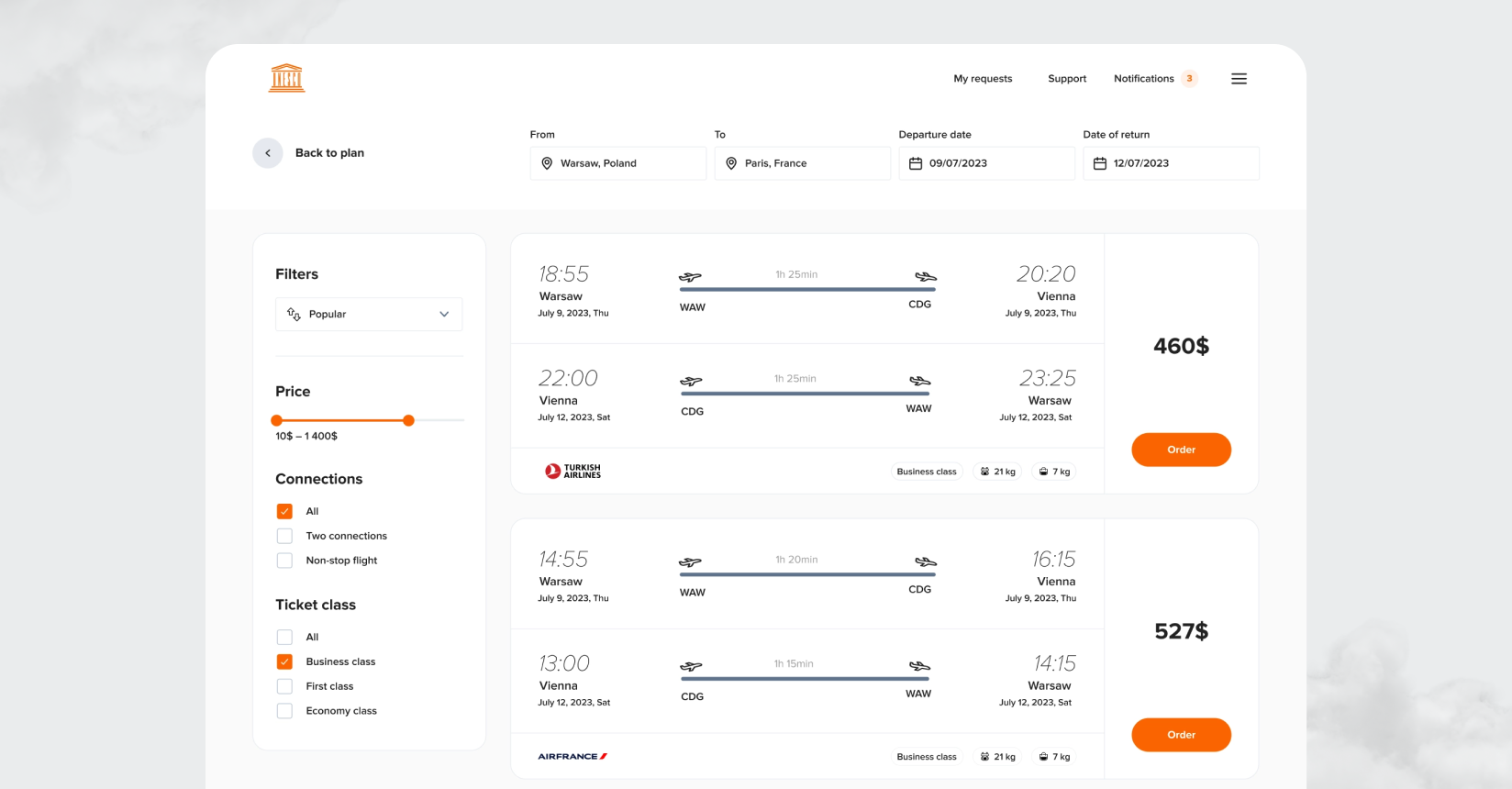Click the Turkish Airlines logo
Image resolution: width=1512 pixels, height=789 pixels.
(573, 472)
